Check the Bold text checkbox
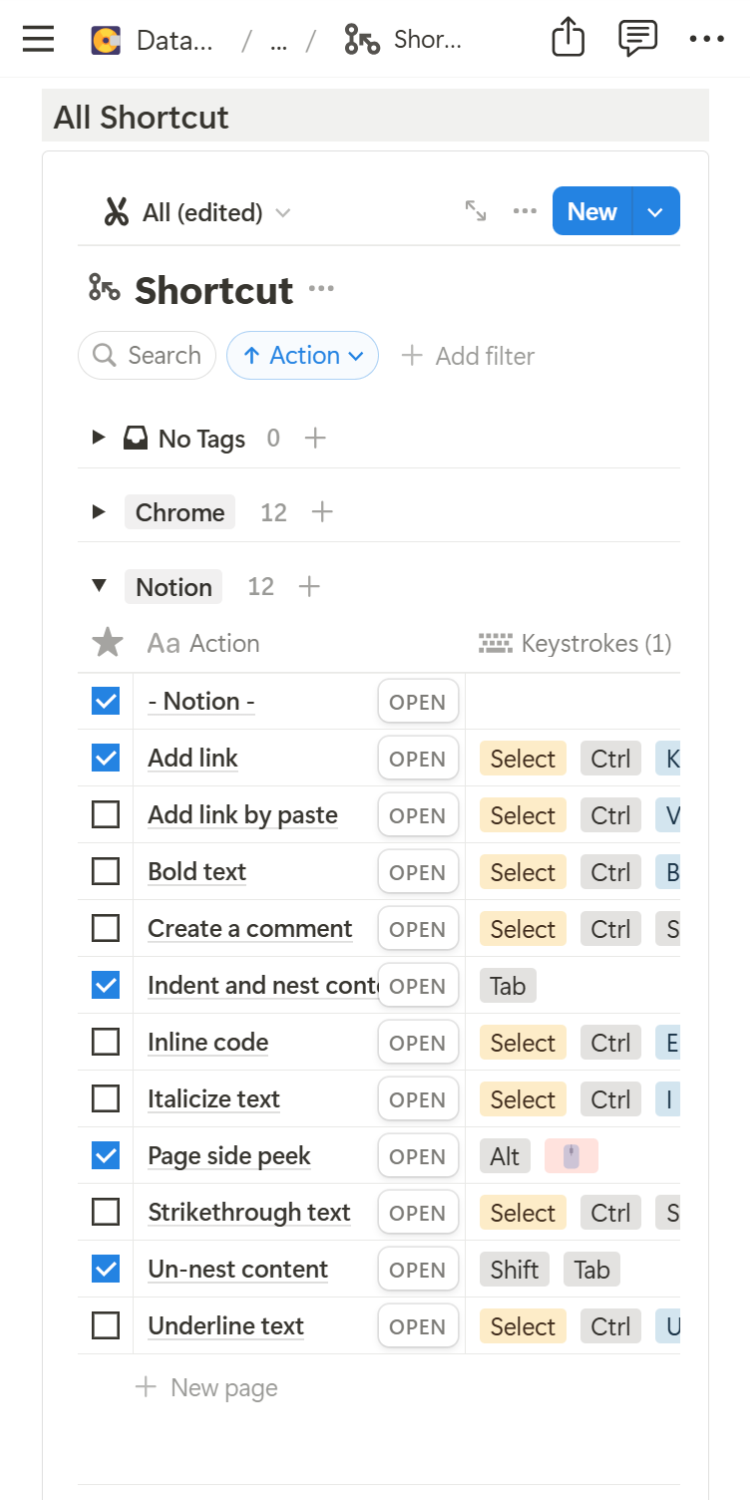This screenshot has height=1500, width=750. (x=105, y=872)
